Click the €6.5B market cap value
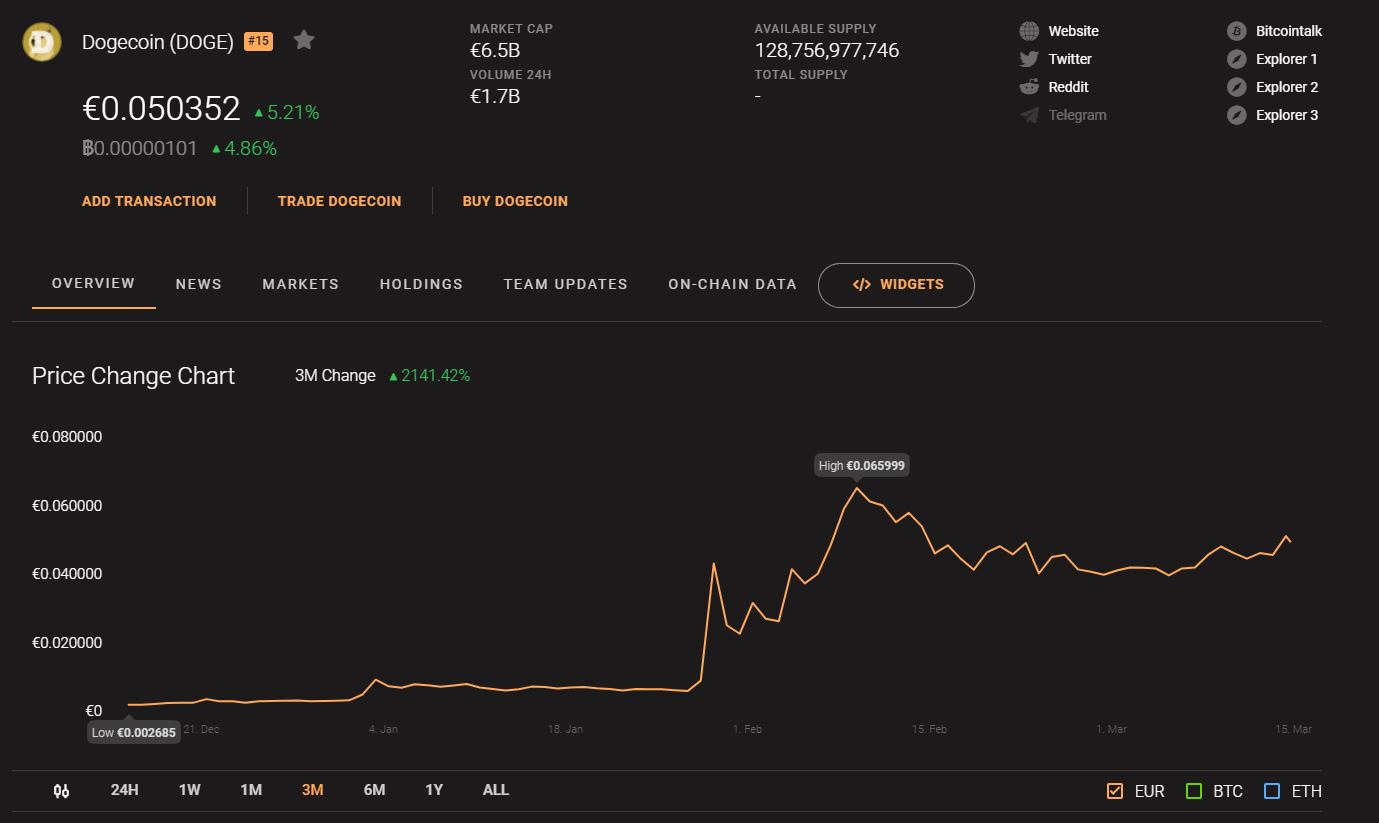The height and width of the screenshot is (823, 1379). pos(495,50)
